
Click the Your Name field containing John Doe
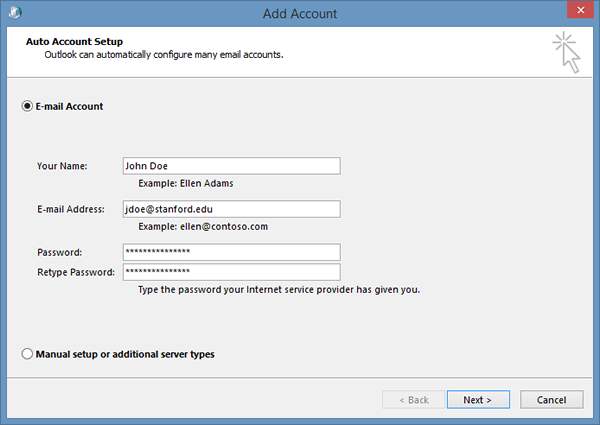tap(230, 166)
